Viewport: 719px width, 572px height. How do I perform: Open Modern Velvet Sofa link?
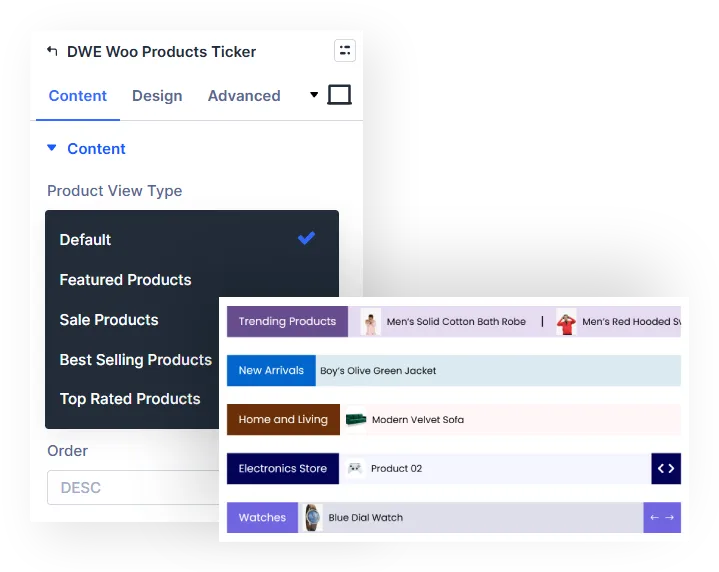(x=418, y=420)
